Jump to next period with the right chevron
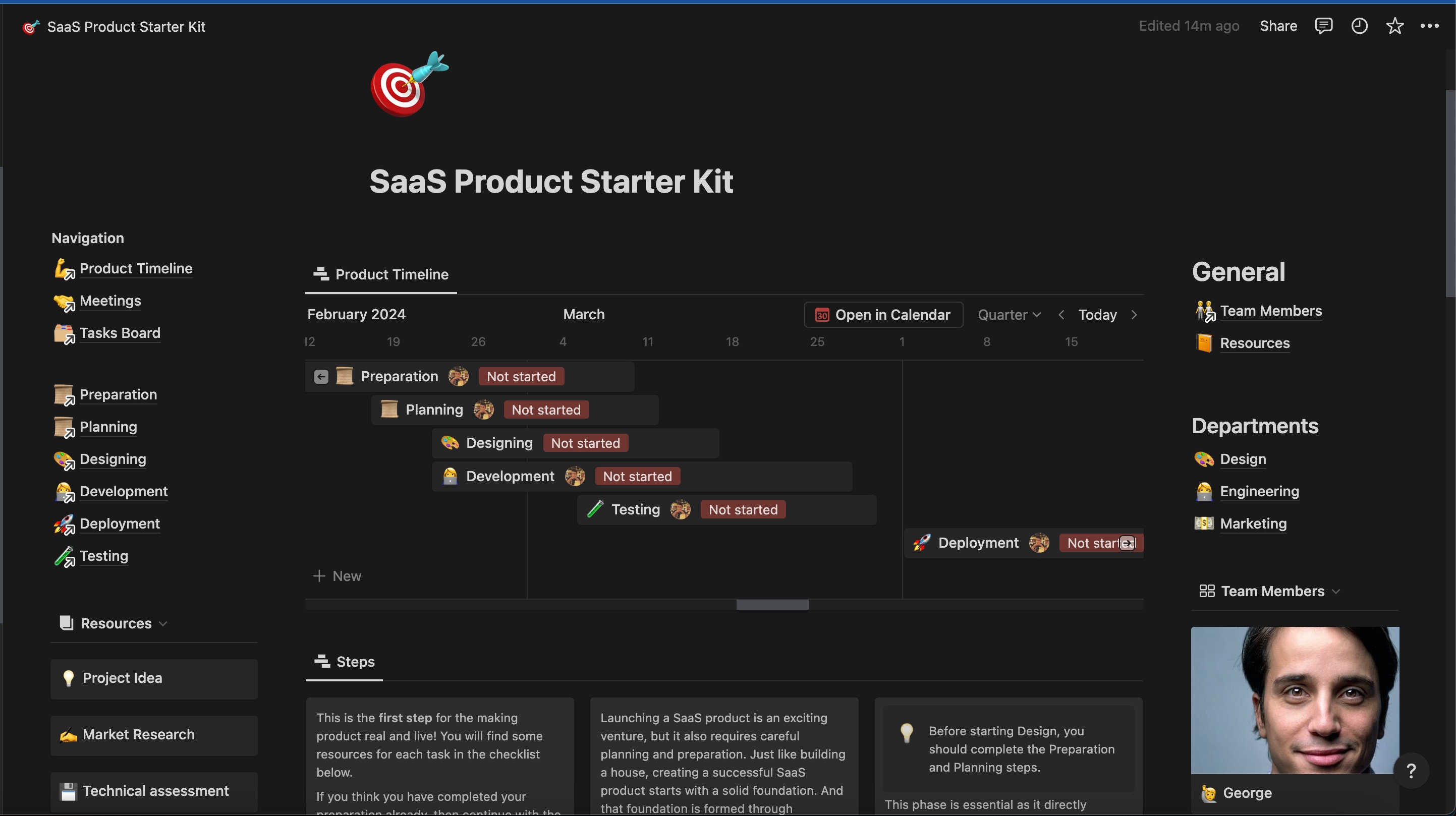The height and width of the screenshot is (816, 1456). pos(1135,315)
